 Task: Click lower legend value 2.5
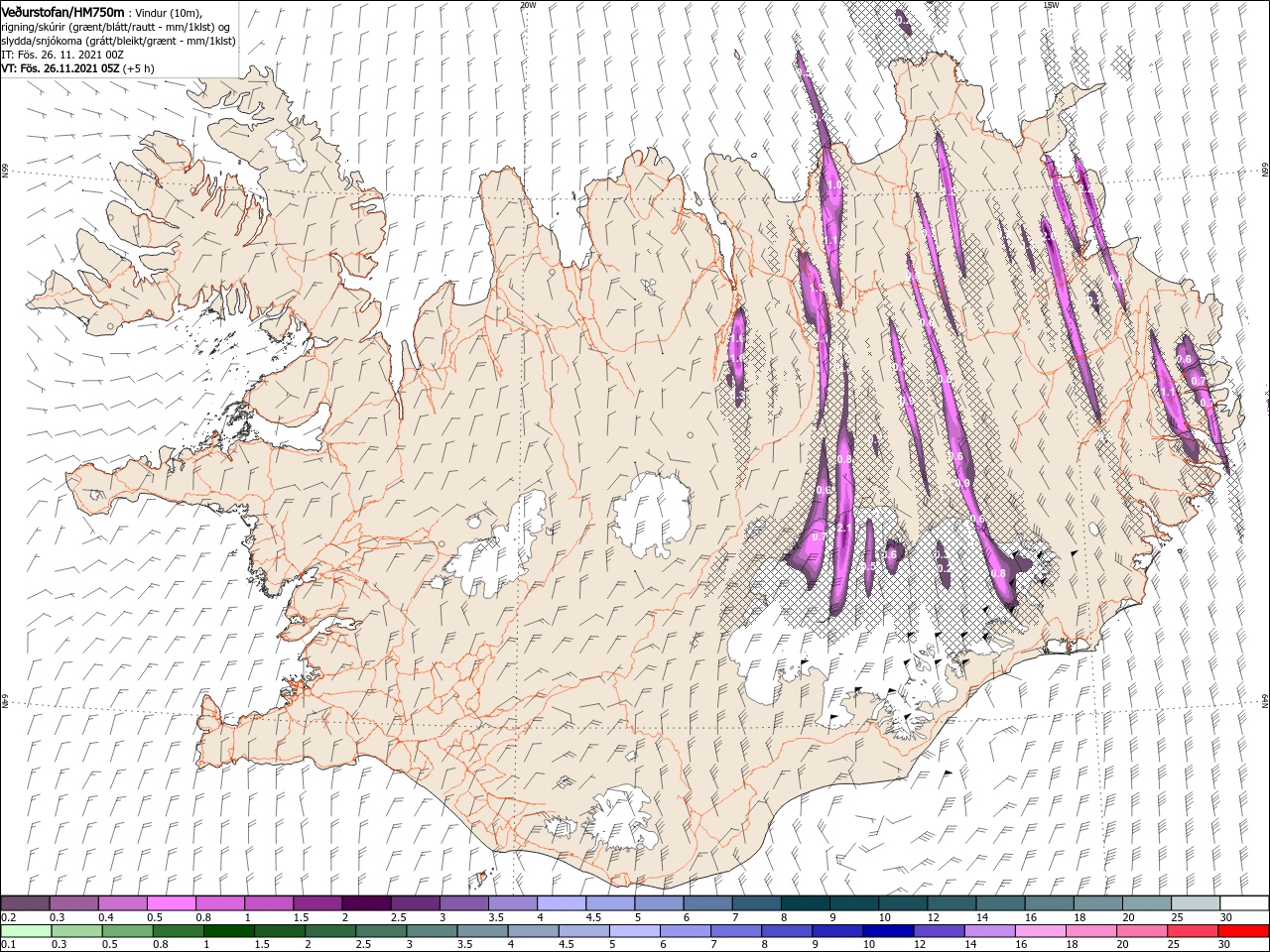coord(363,945)
